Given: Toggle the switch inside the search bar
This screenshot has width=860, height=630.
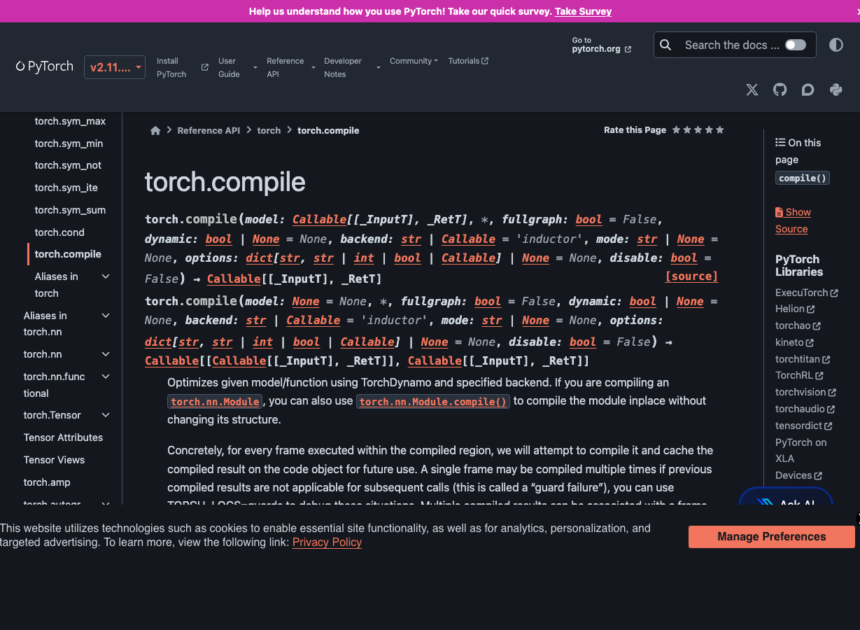Looking at the screenshot, I should pos(795,44).
